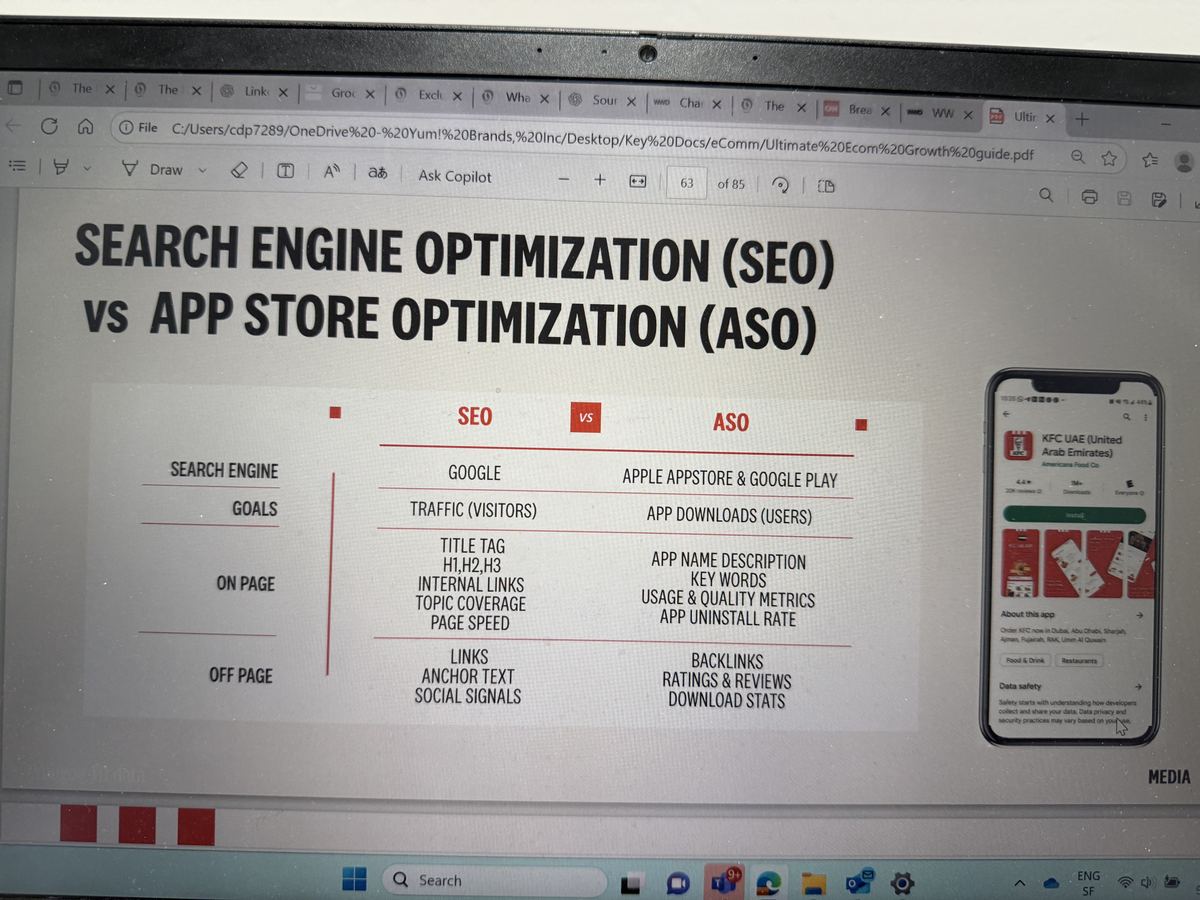The image size is (1200, 900).
Task: Activate Read aloud
Action: point(332,173)
